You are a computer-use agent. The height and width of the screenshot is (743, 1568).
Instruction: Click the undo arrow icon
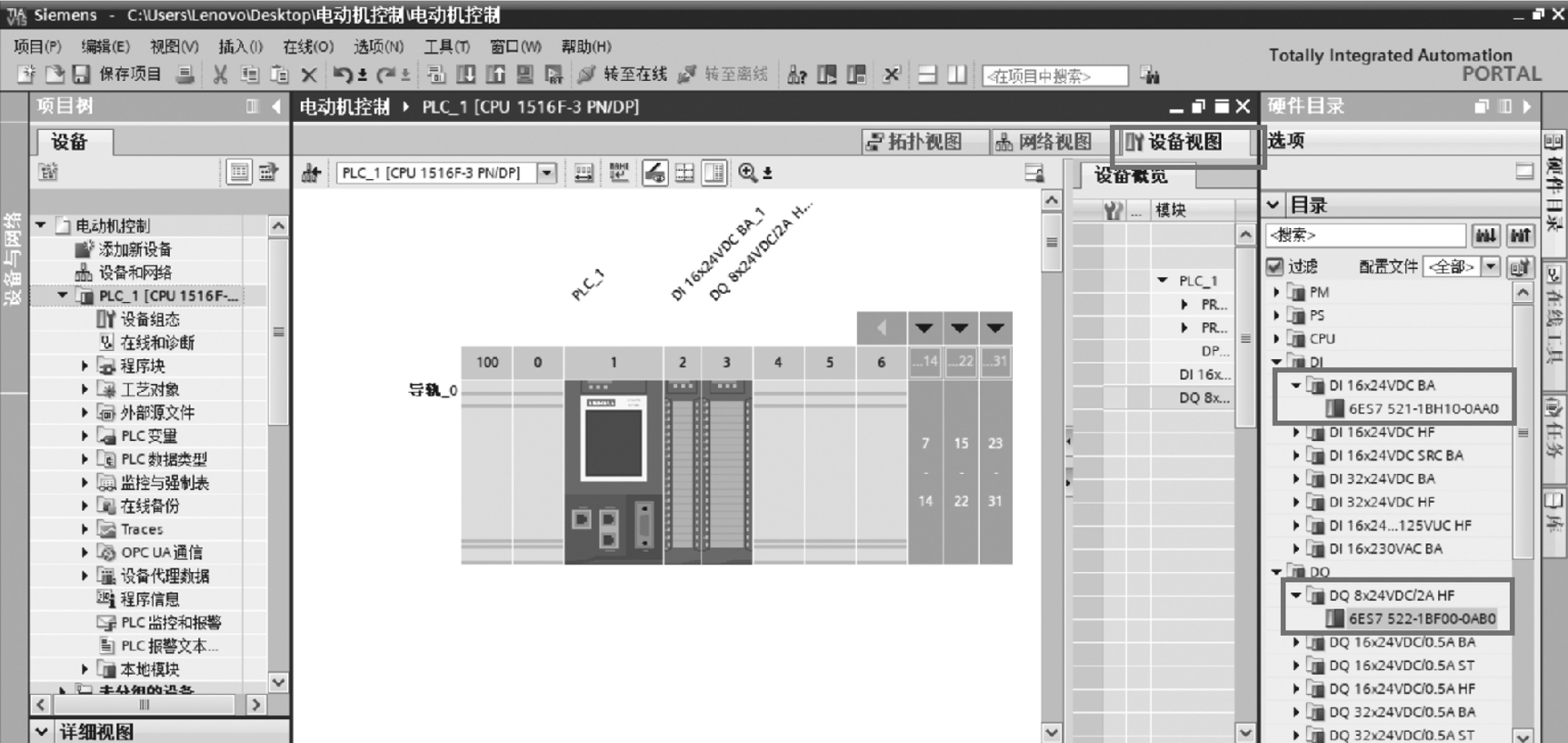point(343,75)
